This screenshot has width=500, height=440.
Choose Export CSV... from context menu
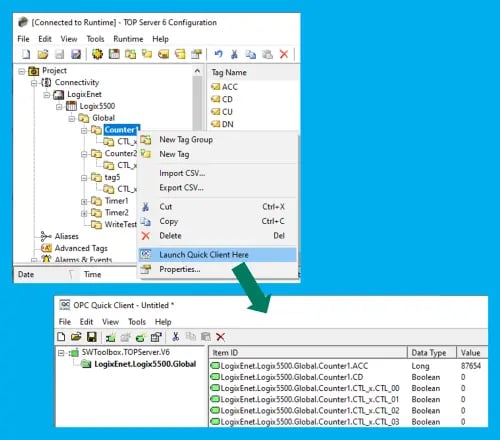coord(217,188)
